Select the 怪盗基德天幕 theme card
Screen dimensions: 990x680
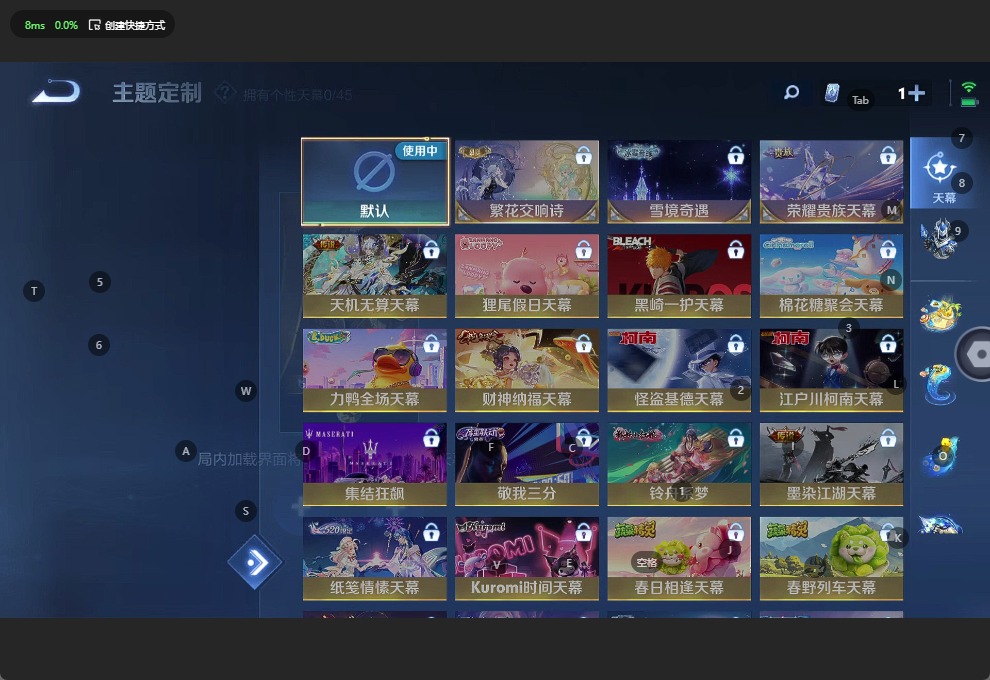click(x=679, y=370)
